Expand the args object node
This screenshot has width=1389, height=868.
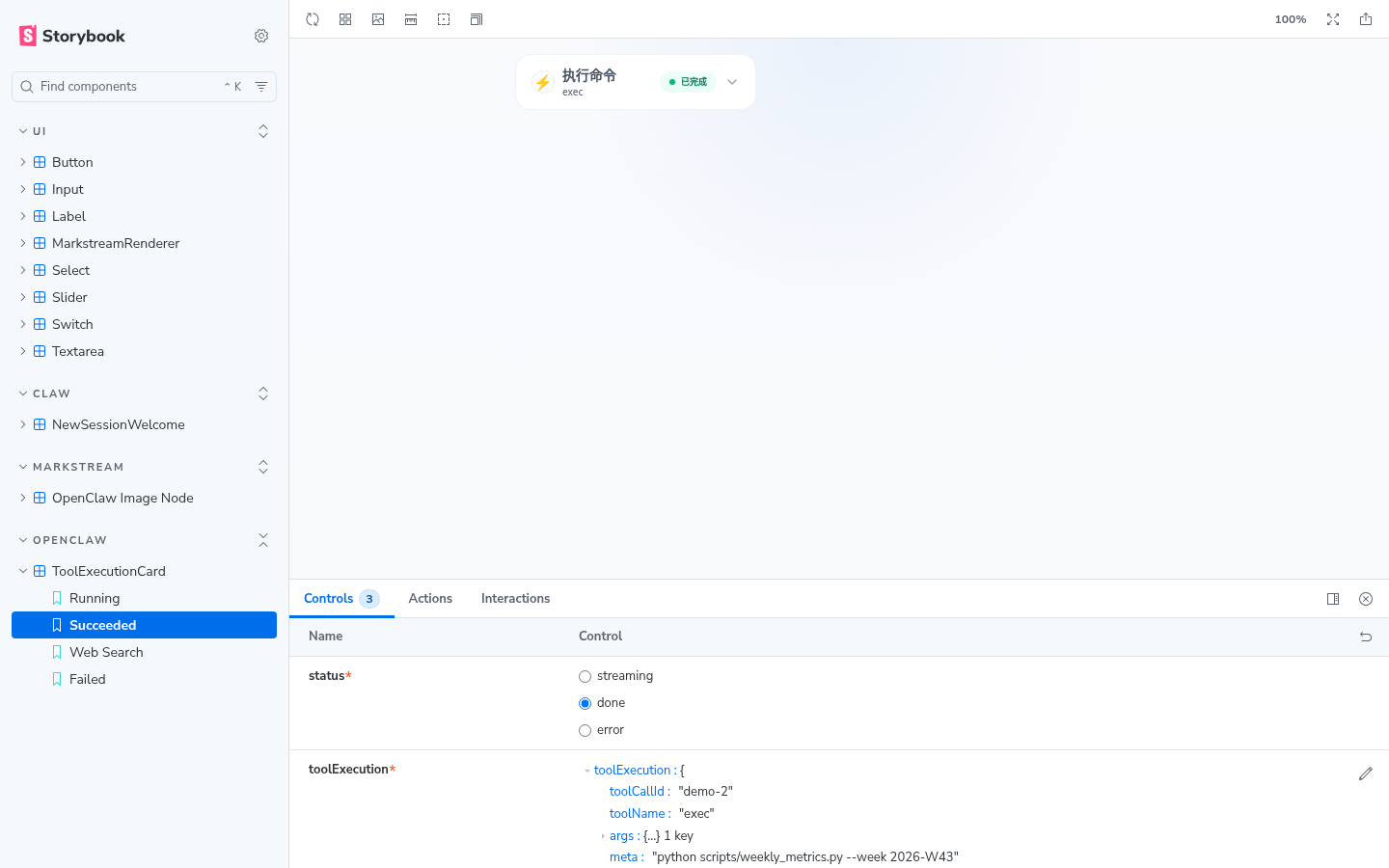tap(603, 836)
